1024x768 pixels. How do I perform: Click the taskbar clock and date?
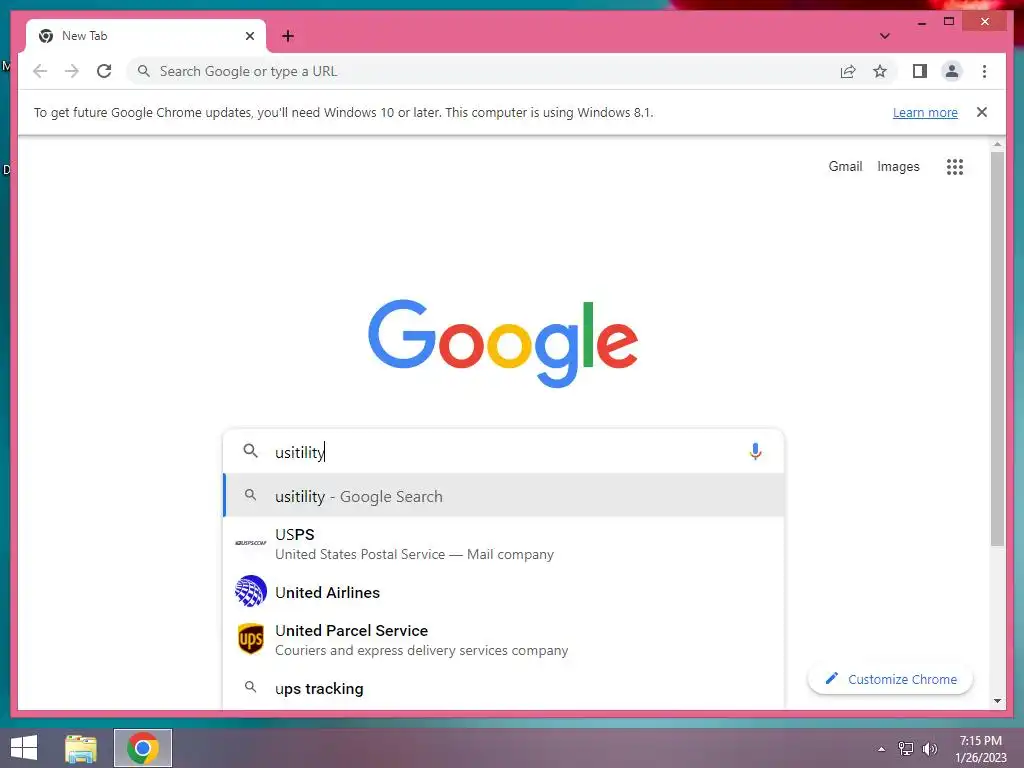pos(980,749)
